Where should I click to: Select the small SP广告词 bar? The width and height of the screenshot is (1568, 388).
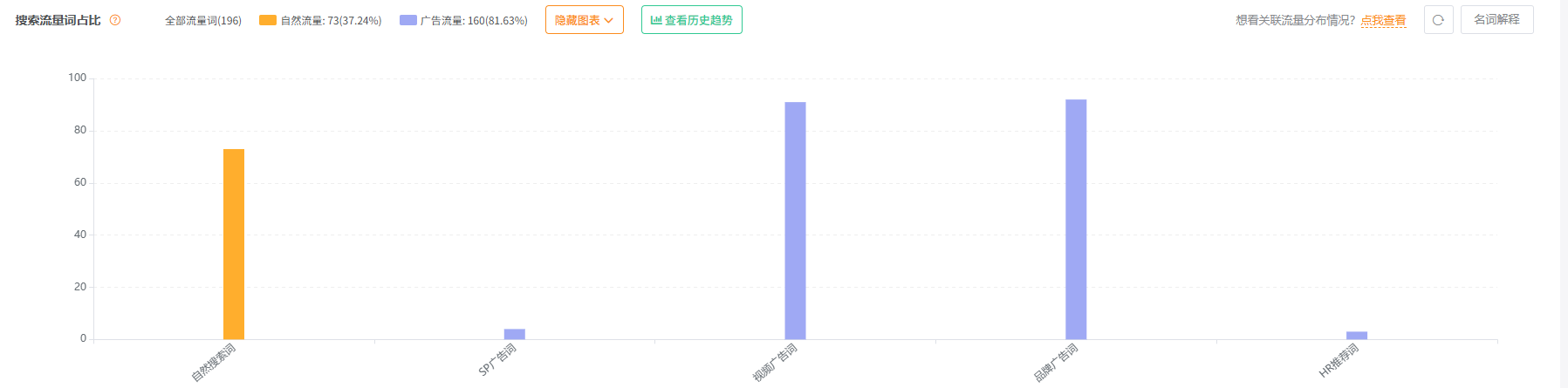point(515,334)
